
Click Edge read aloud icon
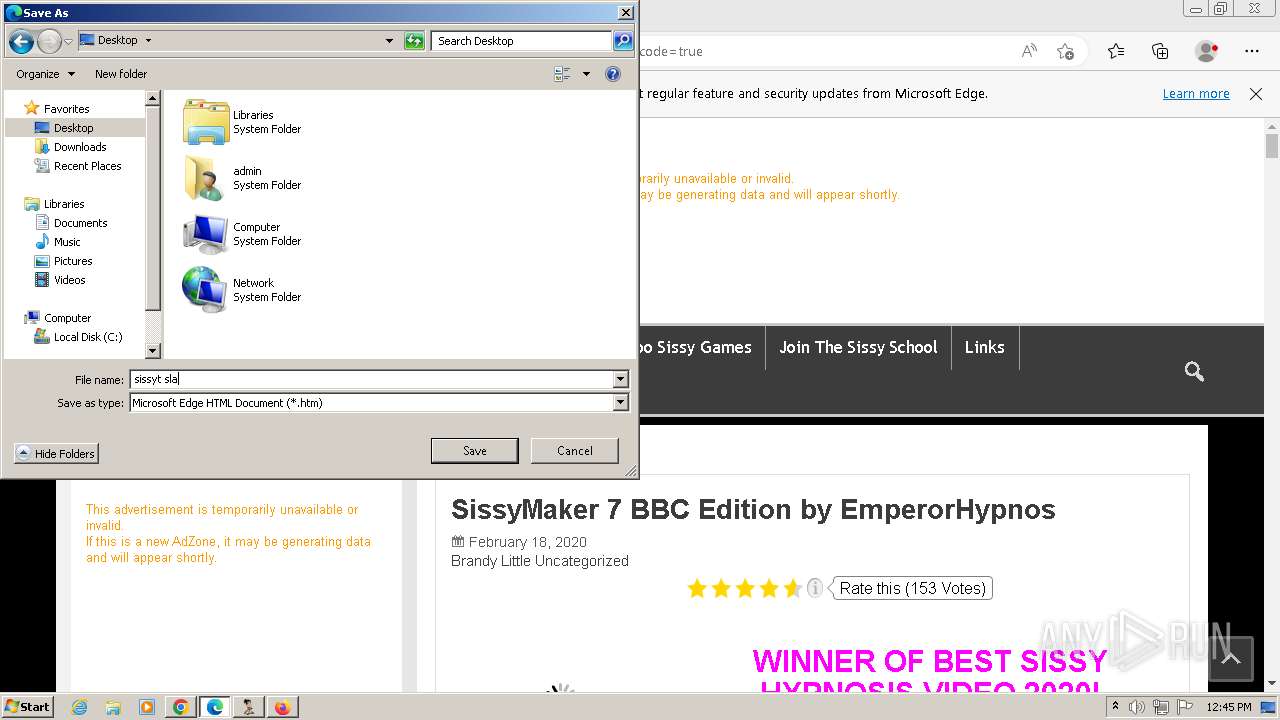point(1029,51)
